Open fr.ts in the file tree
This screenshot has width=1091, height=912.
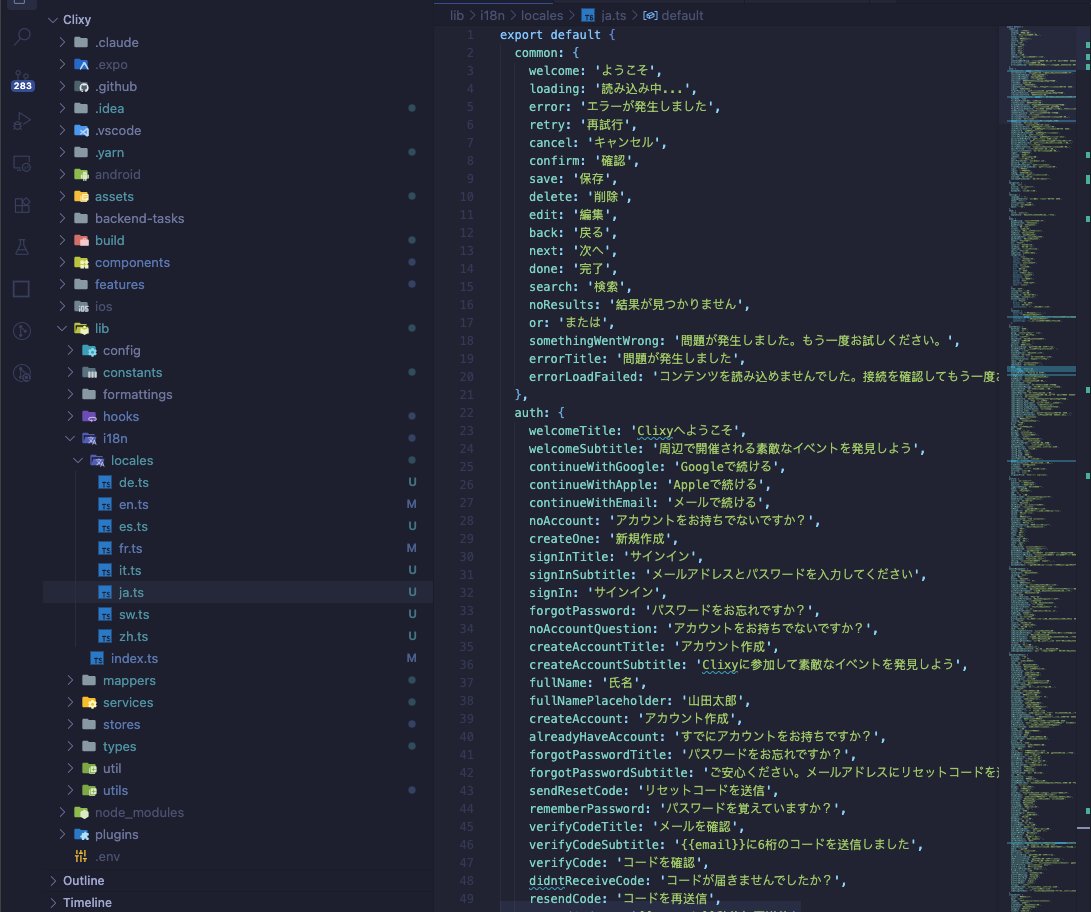pyautogui.click(x=130, y=548)
